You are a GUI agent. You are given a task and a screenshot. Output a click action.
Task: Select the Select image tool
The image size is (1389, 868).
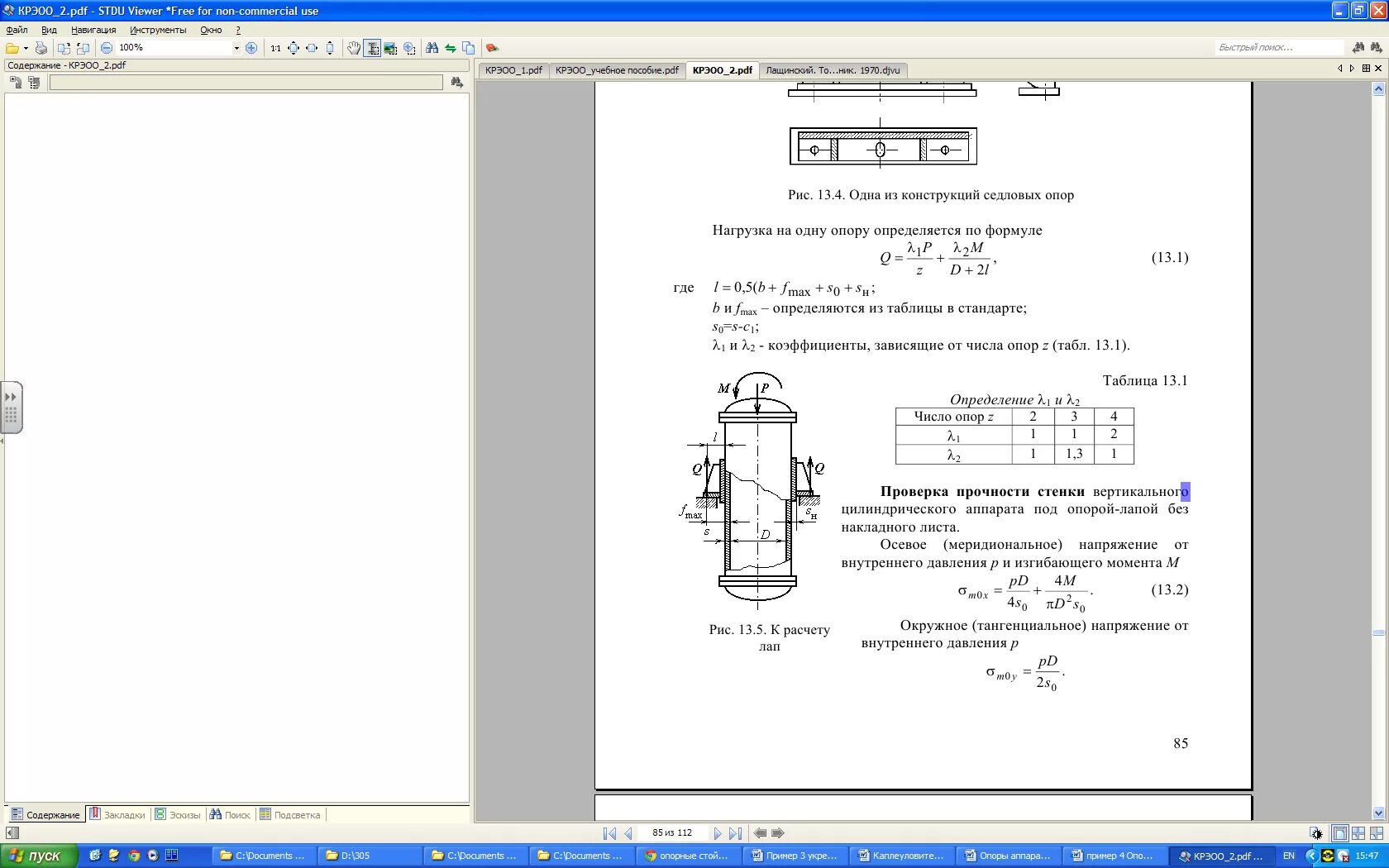(x=390, y=48)
